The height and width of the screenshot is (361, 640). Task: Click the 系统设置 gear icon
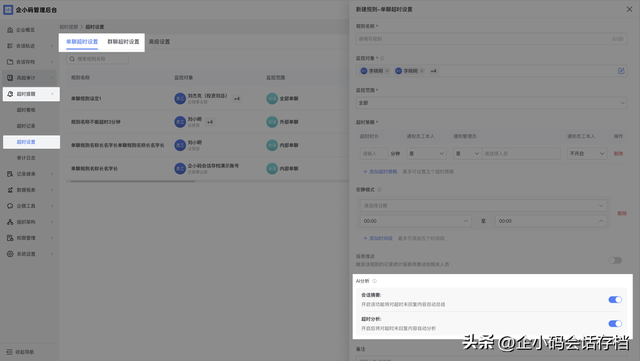point(10,254)
